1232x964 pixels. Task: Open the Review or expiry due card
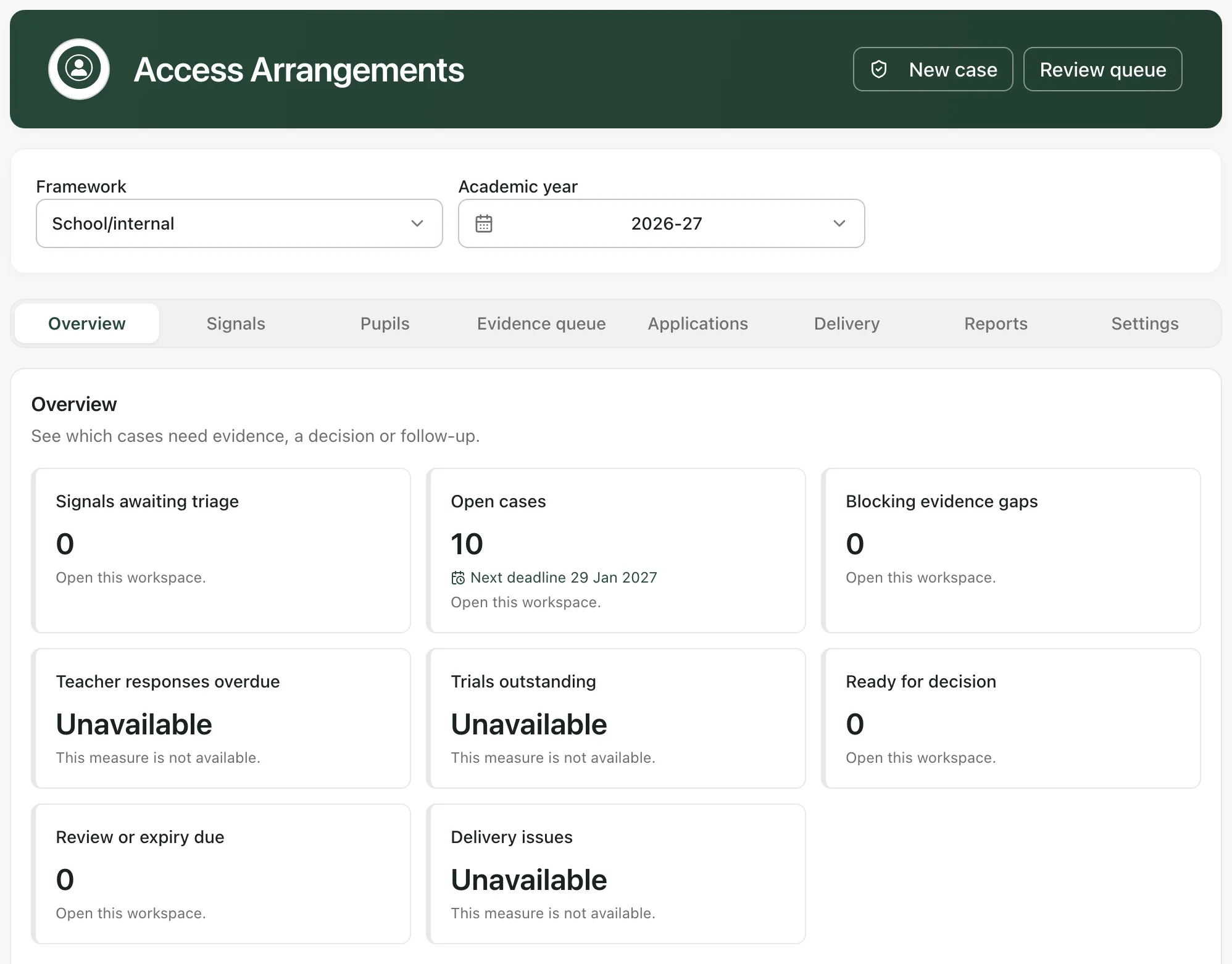[221, 874]
